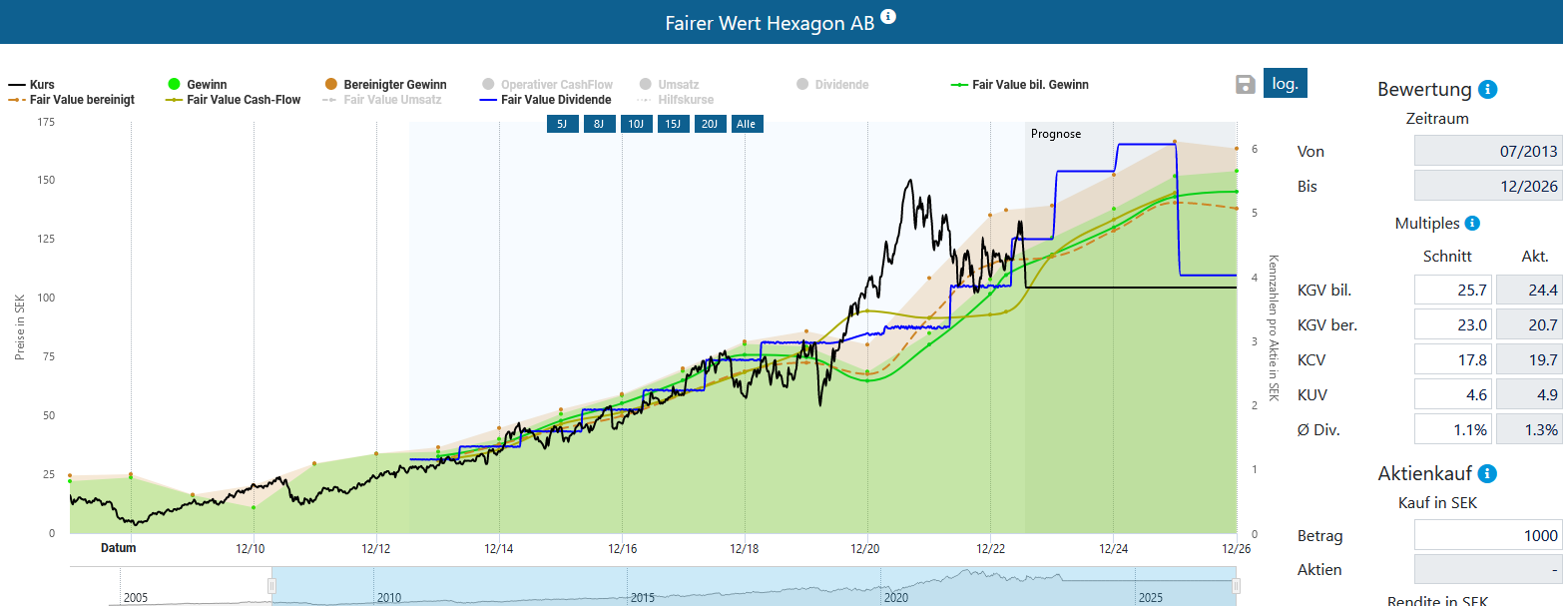
Task: Toggle Fair Value bil. Gewinn series
Action: click(x=1019, y=85)
